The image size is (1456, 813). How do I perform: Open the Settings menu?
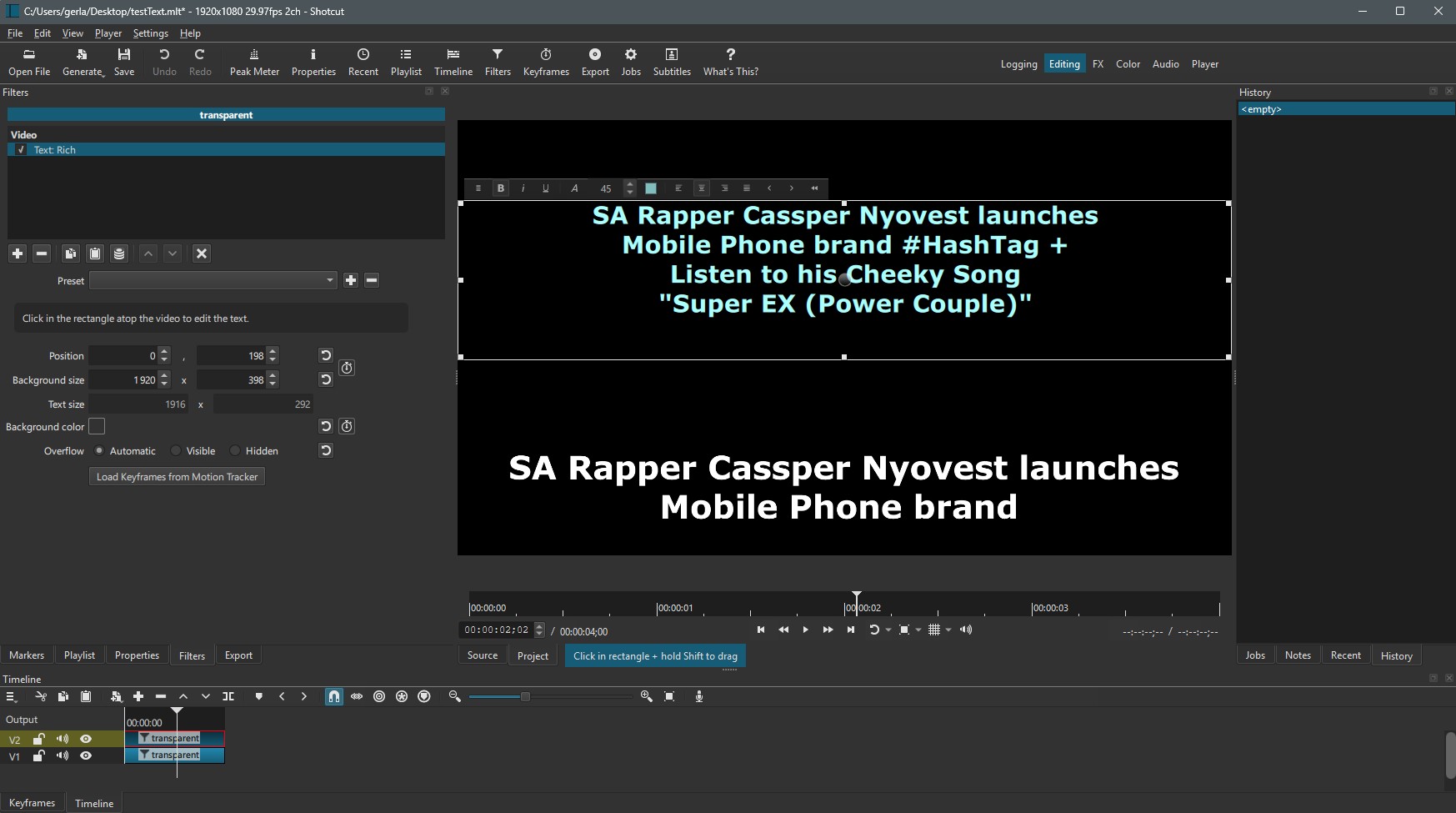[151, 33]
